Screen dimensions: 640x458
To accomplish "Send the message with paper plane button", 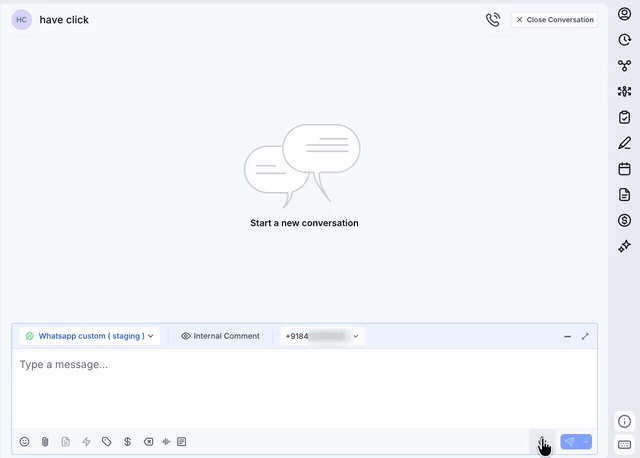I will pos(569,442).
